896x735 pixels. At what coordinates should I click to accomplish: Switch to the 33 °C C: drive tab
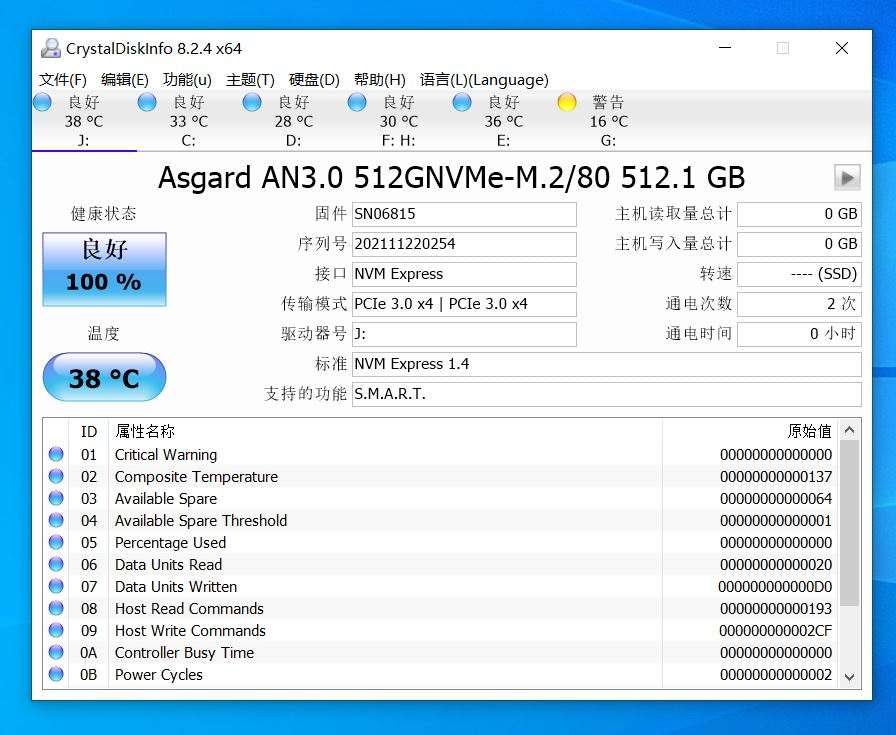point(189,121)
